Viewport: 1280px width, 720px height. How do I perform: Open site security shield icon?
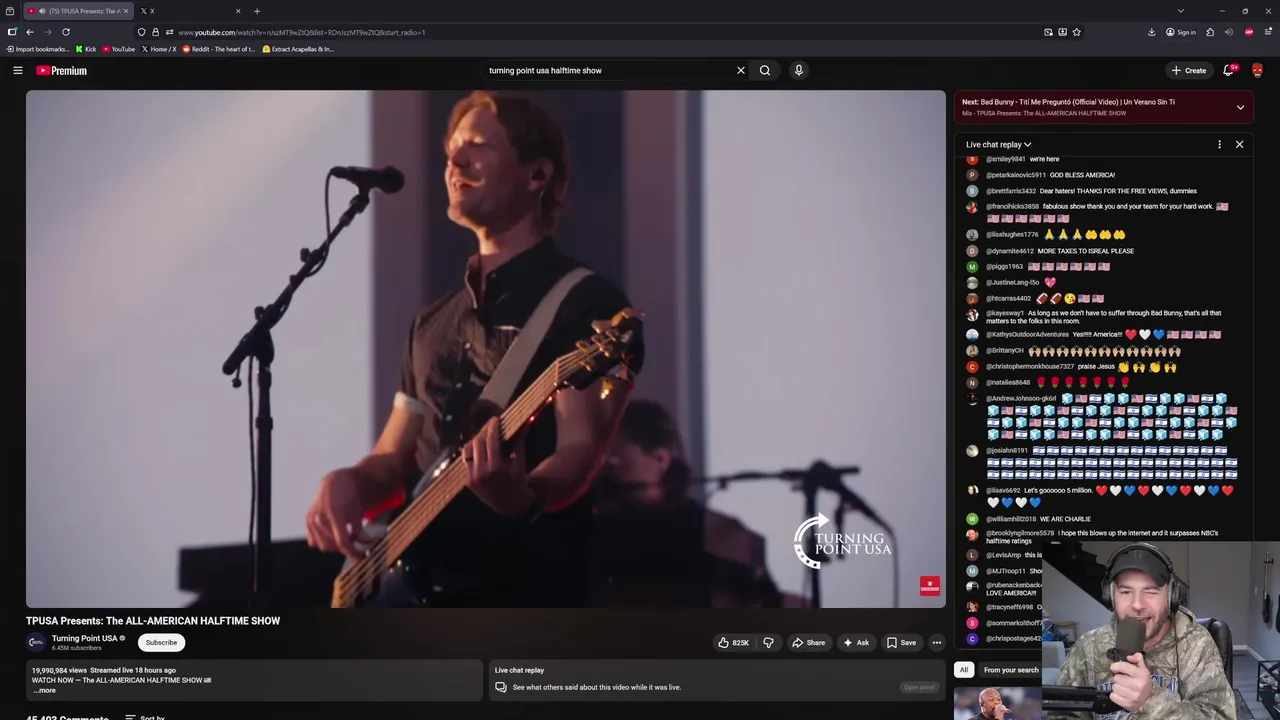click(x=142, y=32)
